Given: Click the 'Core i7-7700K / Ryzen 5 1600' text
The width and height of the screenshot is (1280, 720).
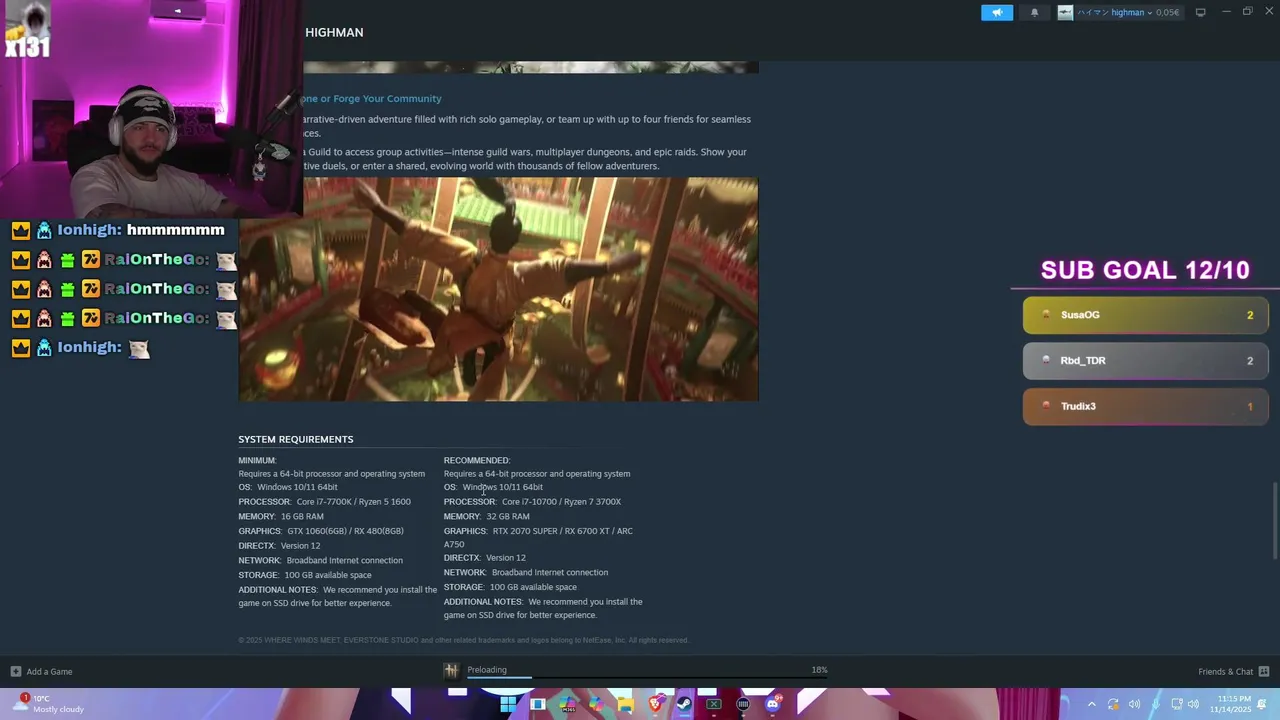Looking at the screenshot, I should point(353,502).
